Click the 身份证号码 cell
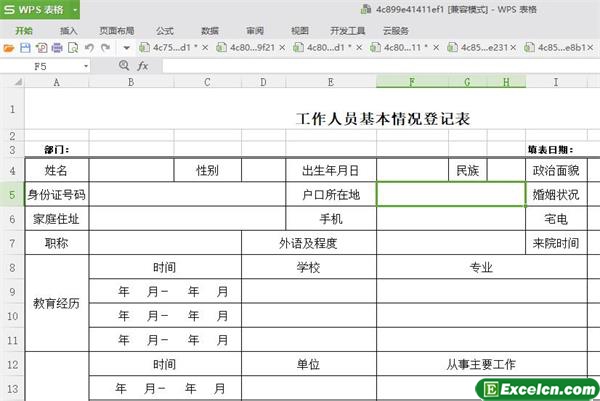Screen dimensions: 600x401 coord(57,194)
